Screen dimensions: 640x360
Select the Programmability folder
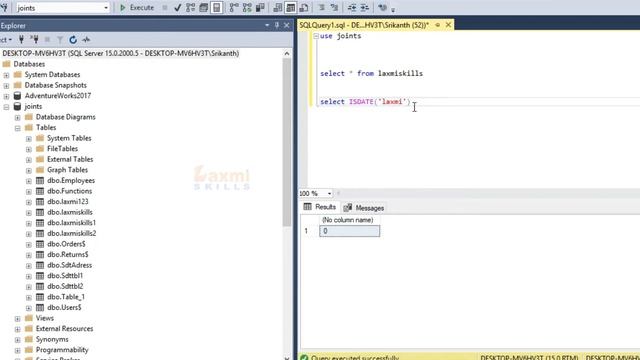(x=62, y=350)
